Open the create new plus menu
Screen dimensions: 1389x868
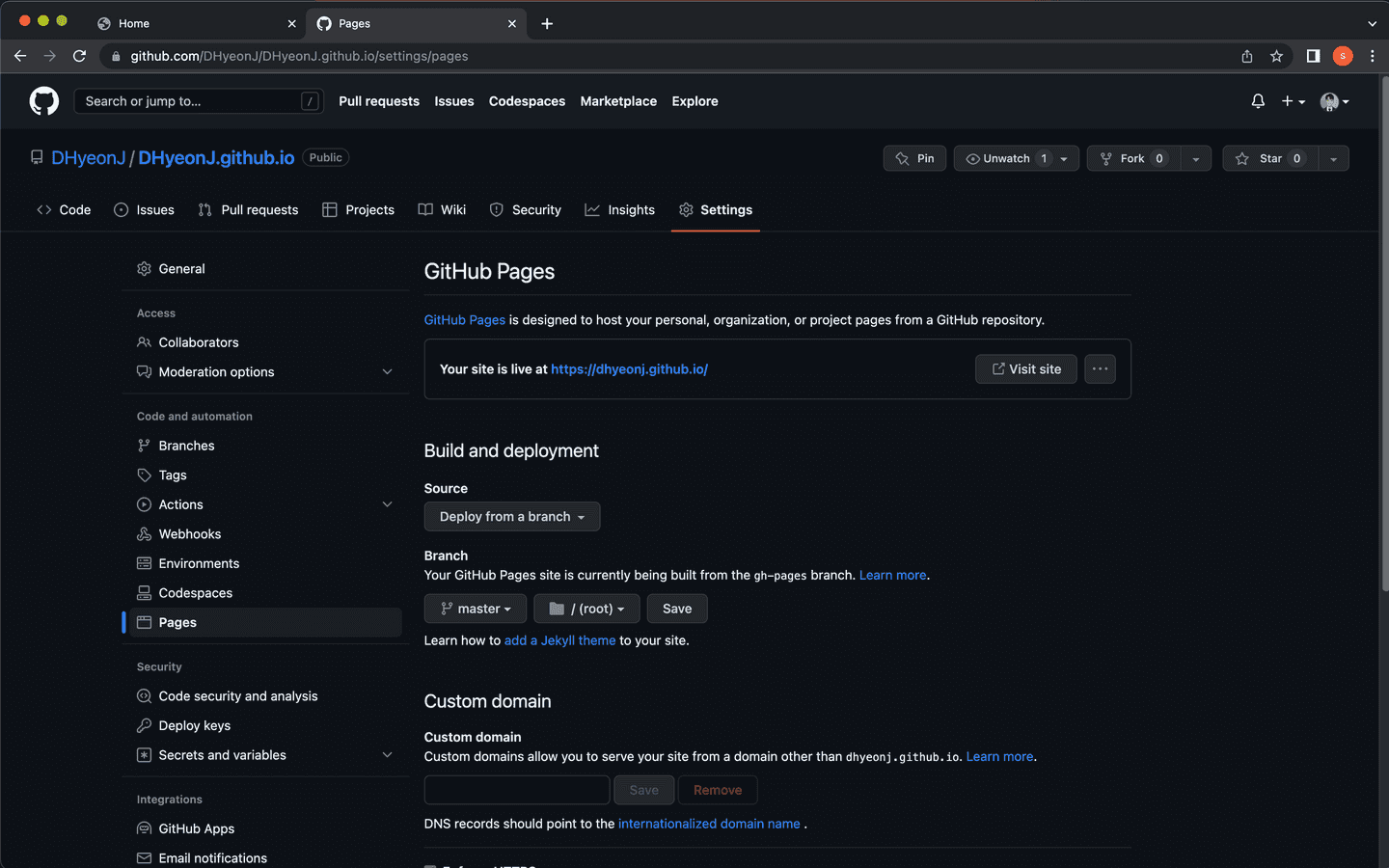[1293, 101]
